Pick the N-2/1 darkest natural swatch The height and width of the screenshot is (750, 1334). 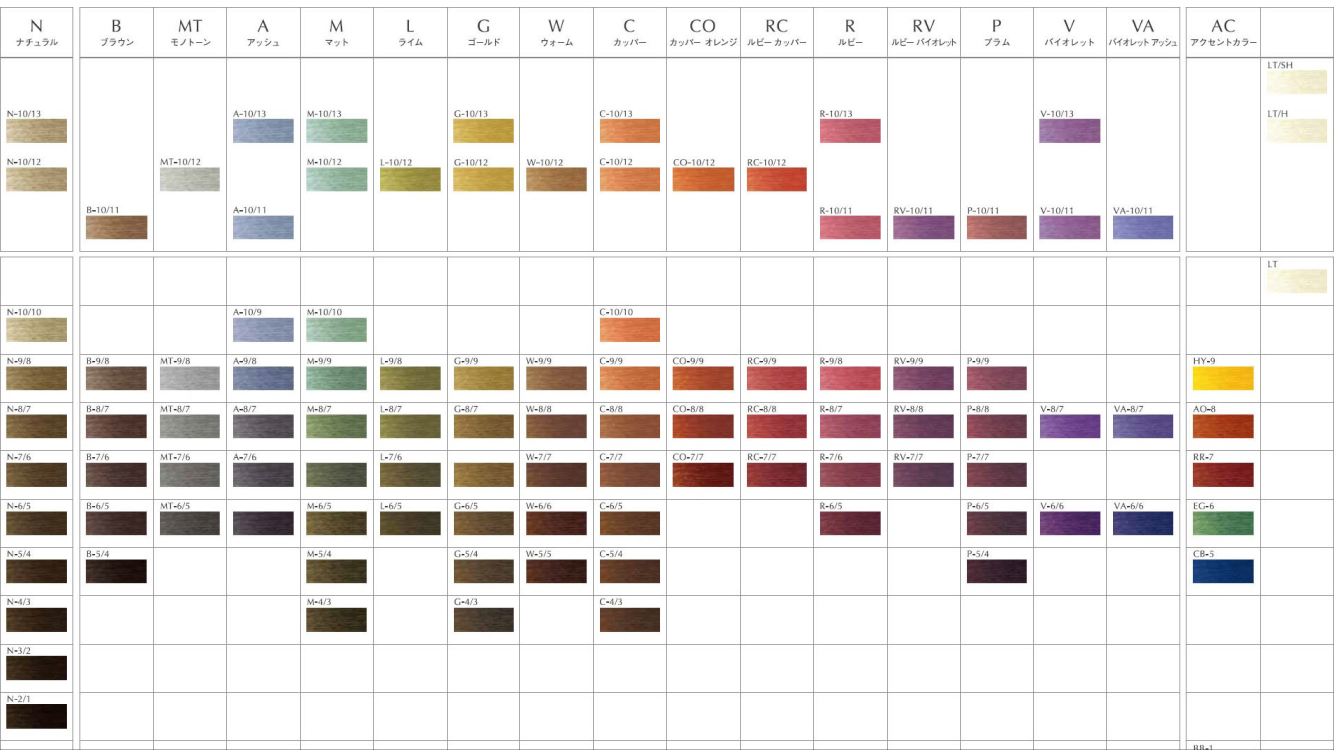point(36,716)
